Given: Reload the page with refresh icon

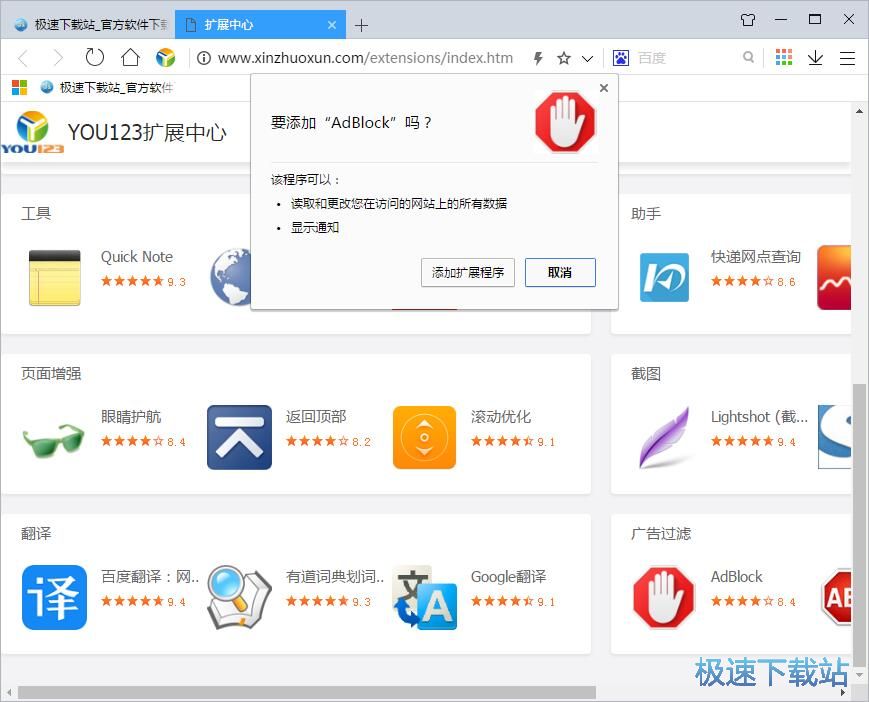Looking at the screenshot, I should (x=94, y=57).
